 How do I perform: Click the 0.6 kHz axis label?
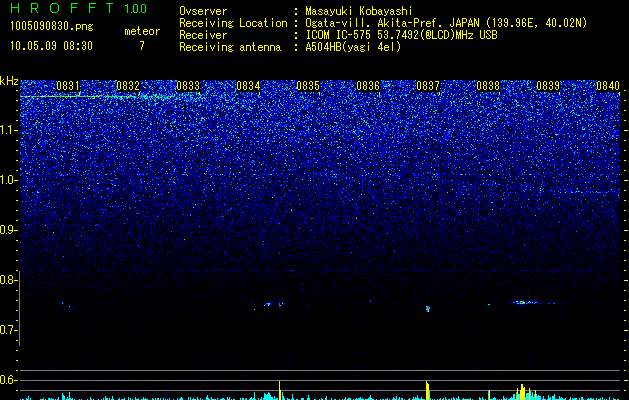[x=8, y=380]
